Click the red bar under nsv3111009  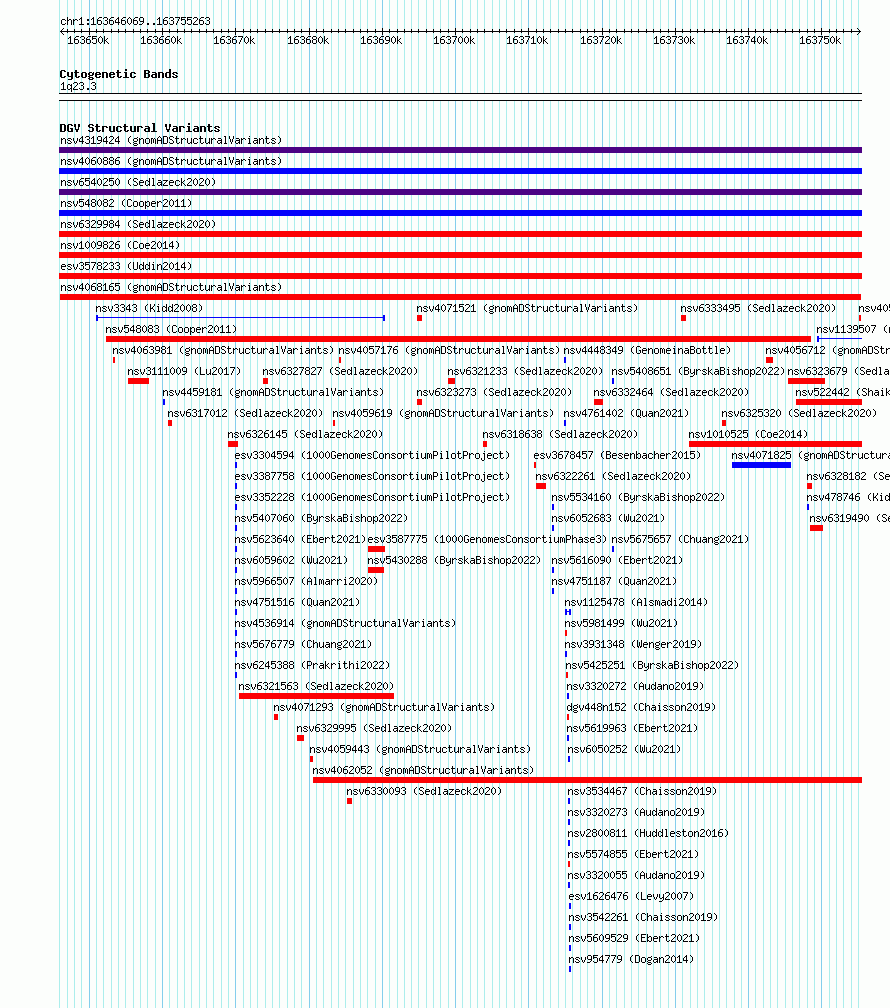click(138, 381)
